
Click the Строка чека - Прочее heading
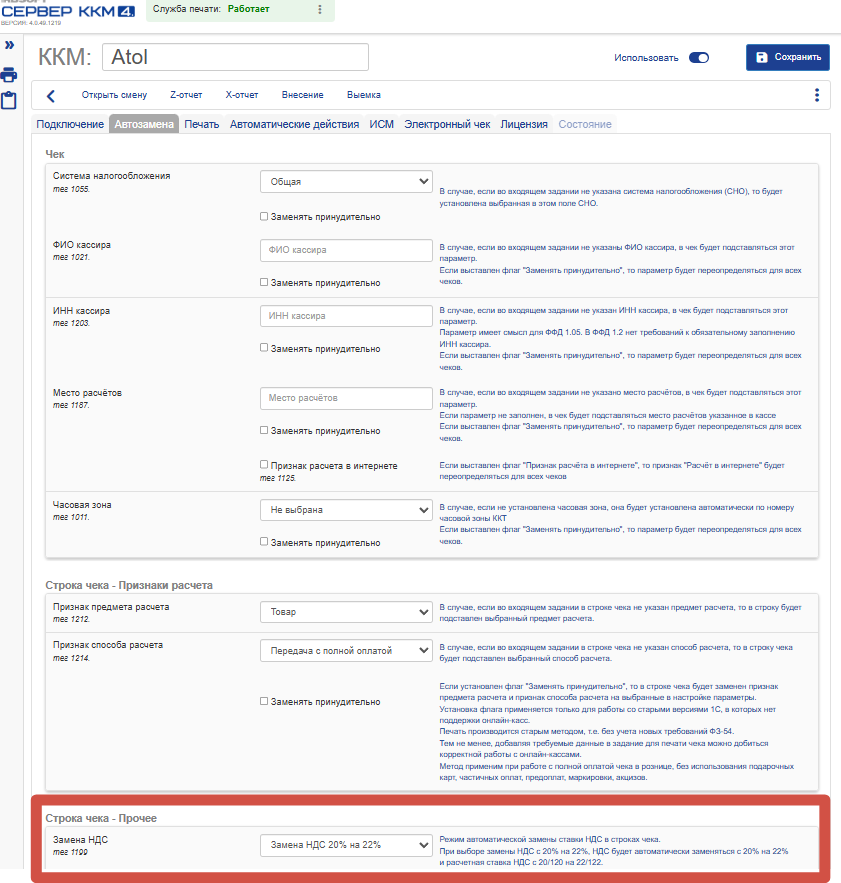pyautogui.click(x=101, y=818)
